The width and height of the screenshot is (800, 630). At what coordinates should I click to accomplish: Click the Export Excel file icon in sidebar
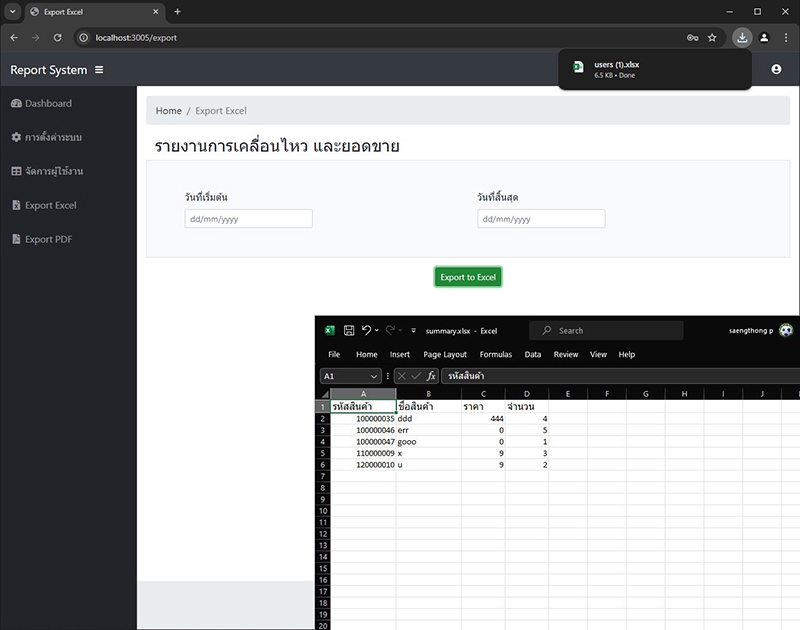[x=16, y=205]
